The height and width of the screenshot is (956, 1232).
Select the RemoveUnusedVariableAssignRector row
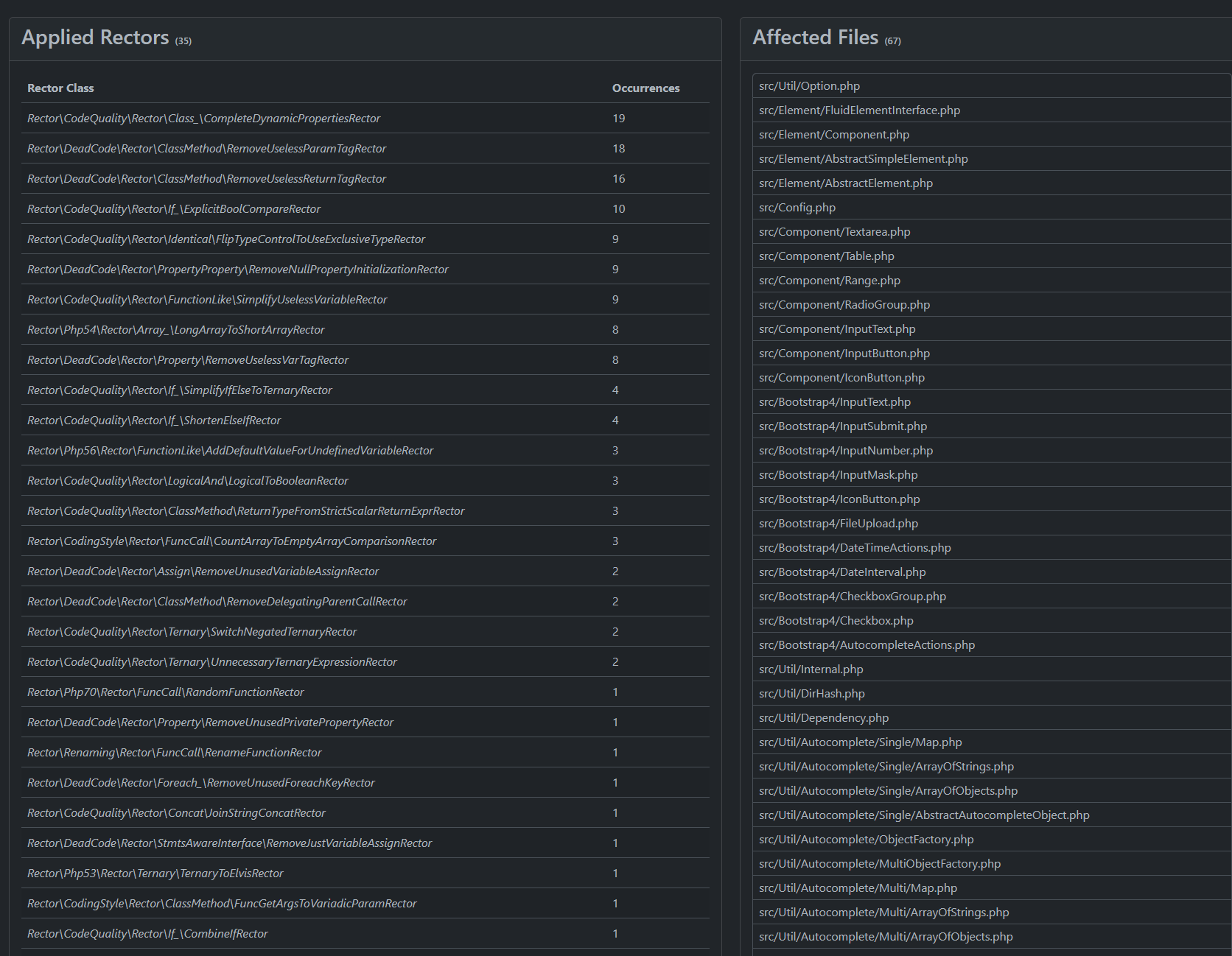click(x=365, y=571)
